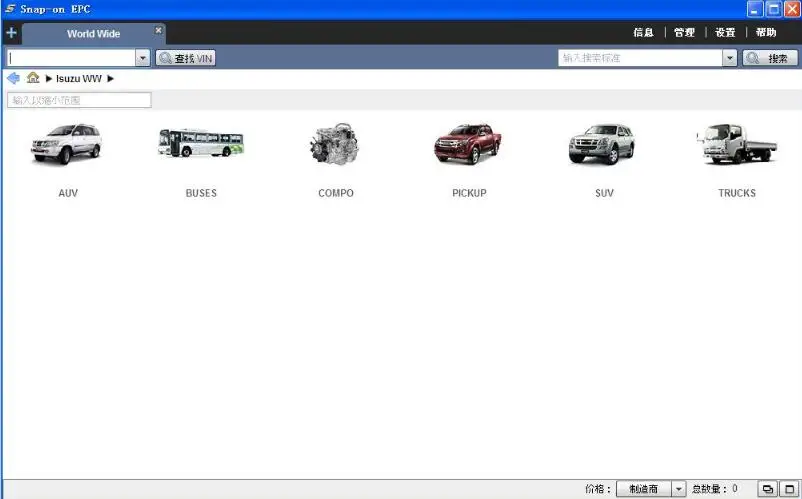
Task: Open the BUSES category bus image
Action: click(201, 143)
